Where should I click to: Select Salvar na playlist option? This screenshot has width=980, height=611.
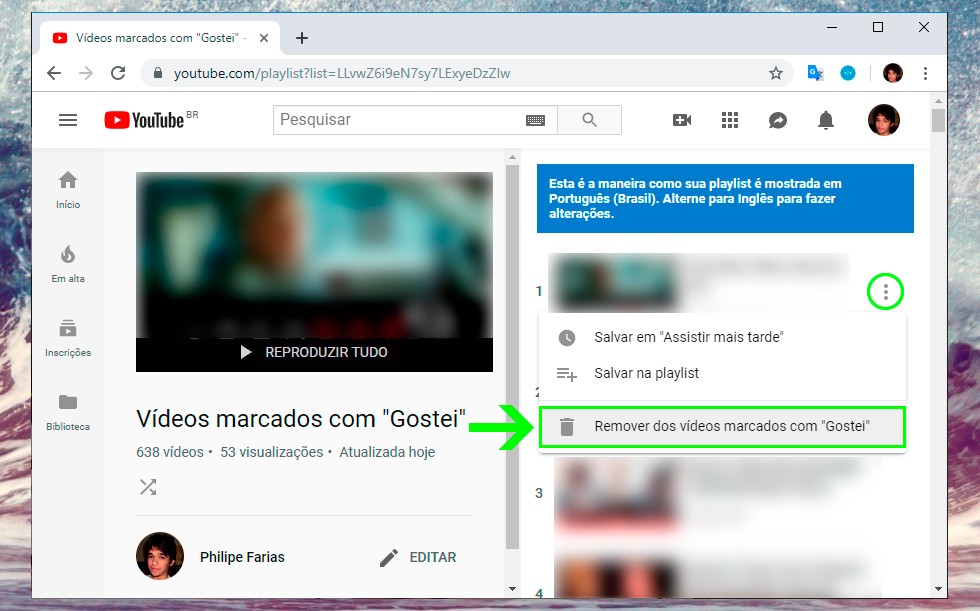pyautogui.click(x=646, y=374)
